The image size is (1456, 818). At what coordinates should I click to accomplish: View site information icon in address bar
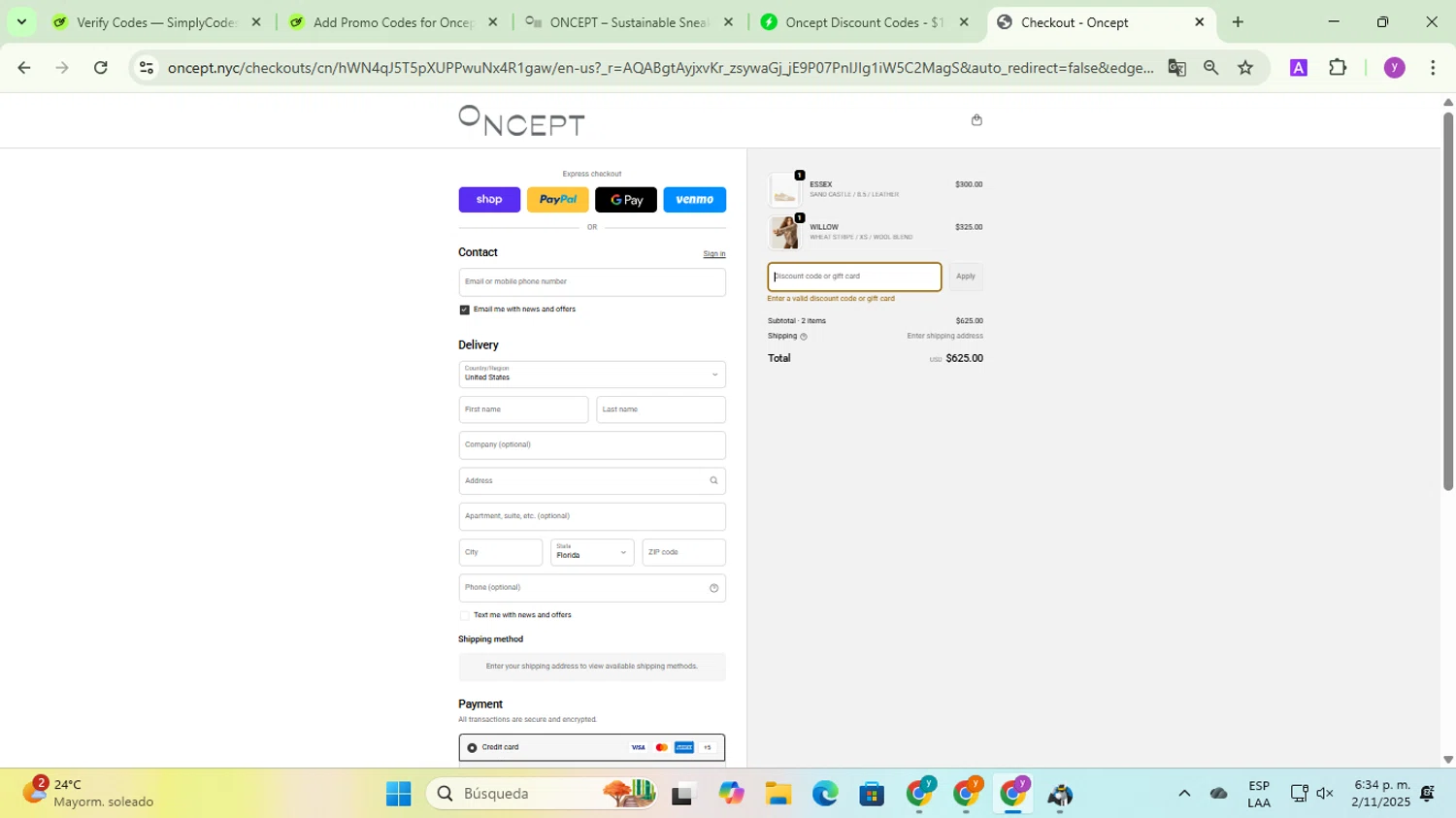coord(147,68)
